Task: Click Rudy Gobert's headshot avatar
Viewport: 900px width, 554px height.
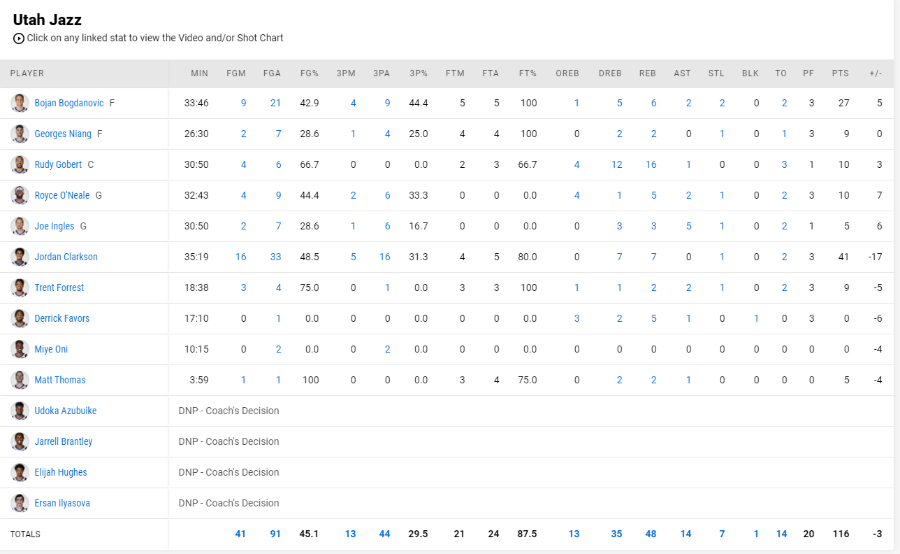Action: [20, 165]
